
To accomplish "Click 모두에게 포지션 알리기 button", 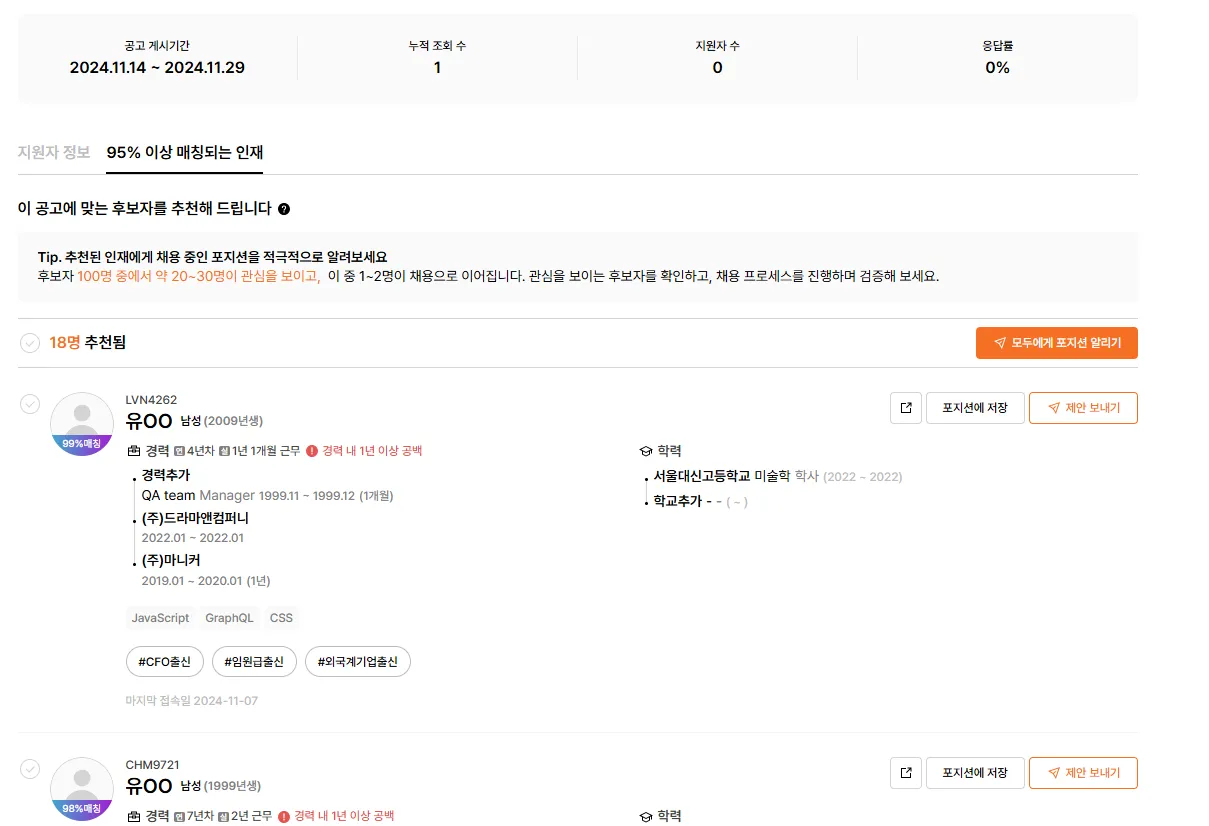I will tap(1057, 343).
